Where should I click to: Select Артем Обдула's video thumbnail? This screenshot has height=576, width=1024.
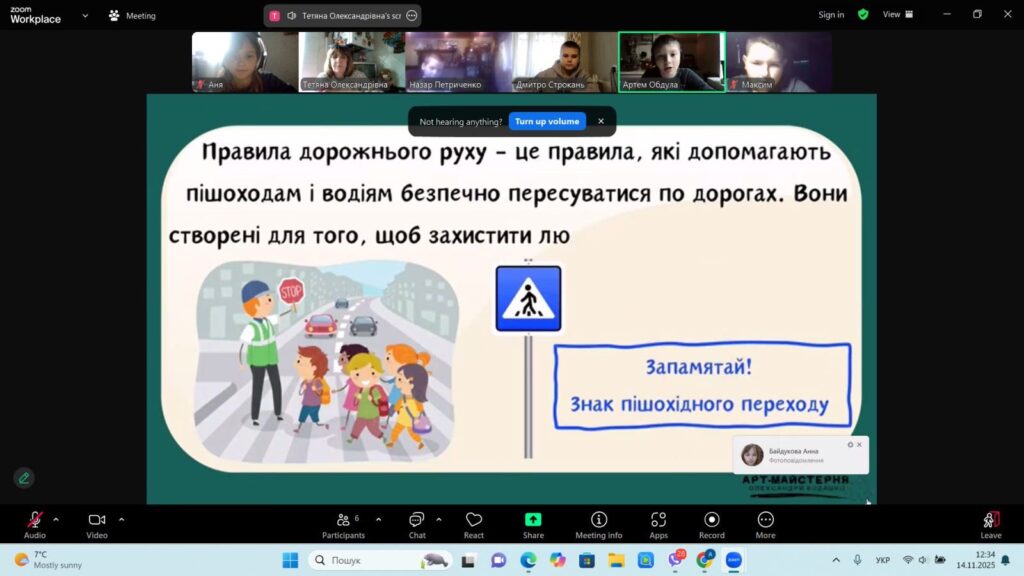coord(671,61)
